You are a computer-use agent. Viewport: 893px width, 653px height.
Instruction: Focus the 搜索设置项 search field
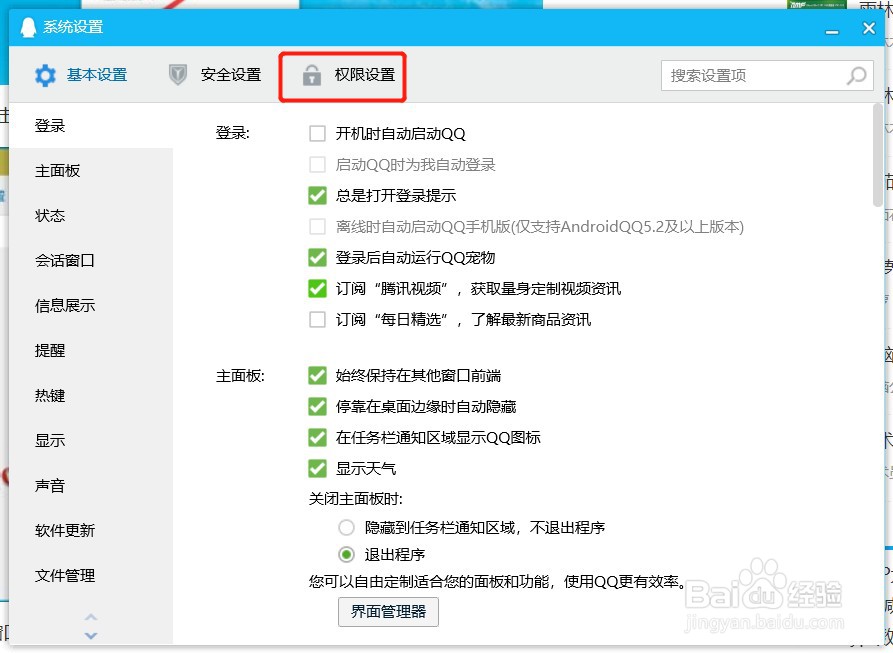767,75
